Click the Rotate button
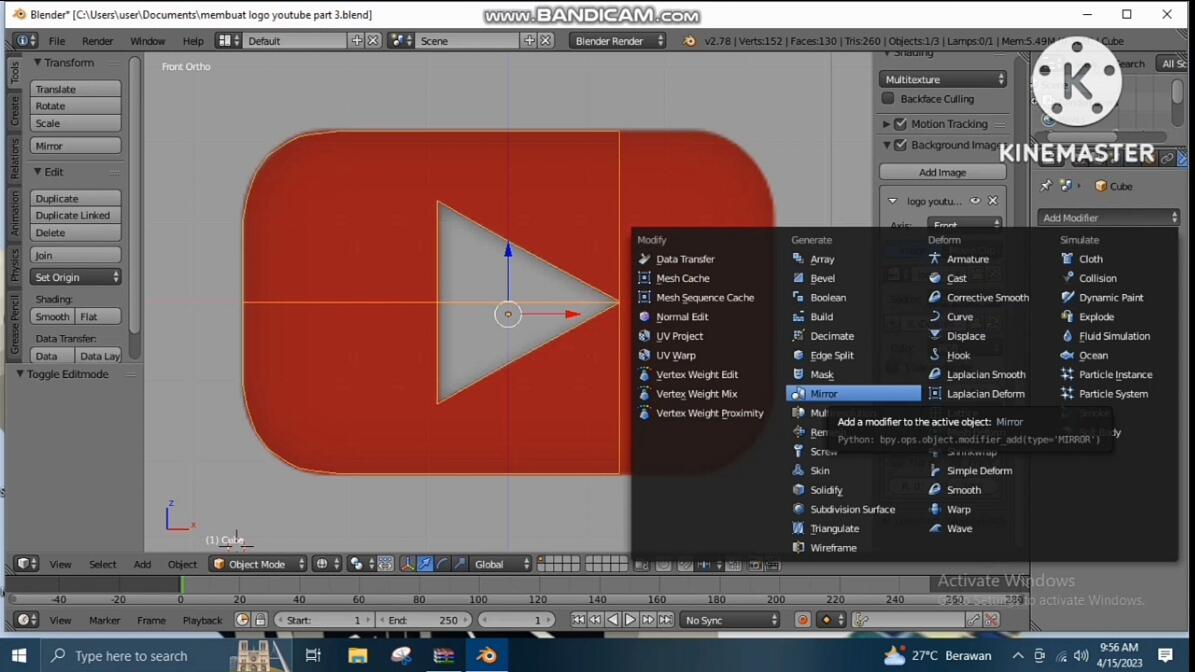 [x=75, y=106]
